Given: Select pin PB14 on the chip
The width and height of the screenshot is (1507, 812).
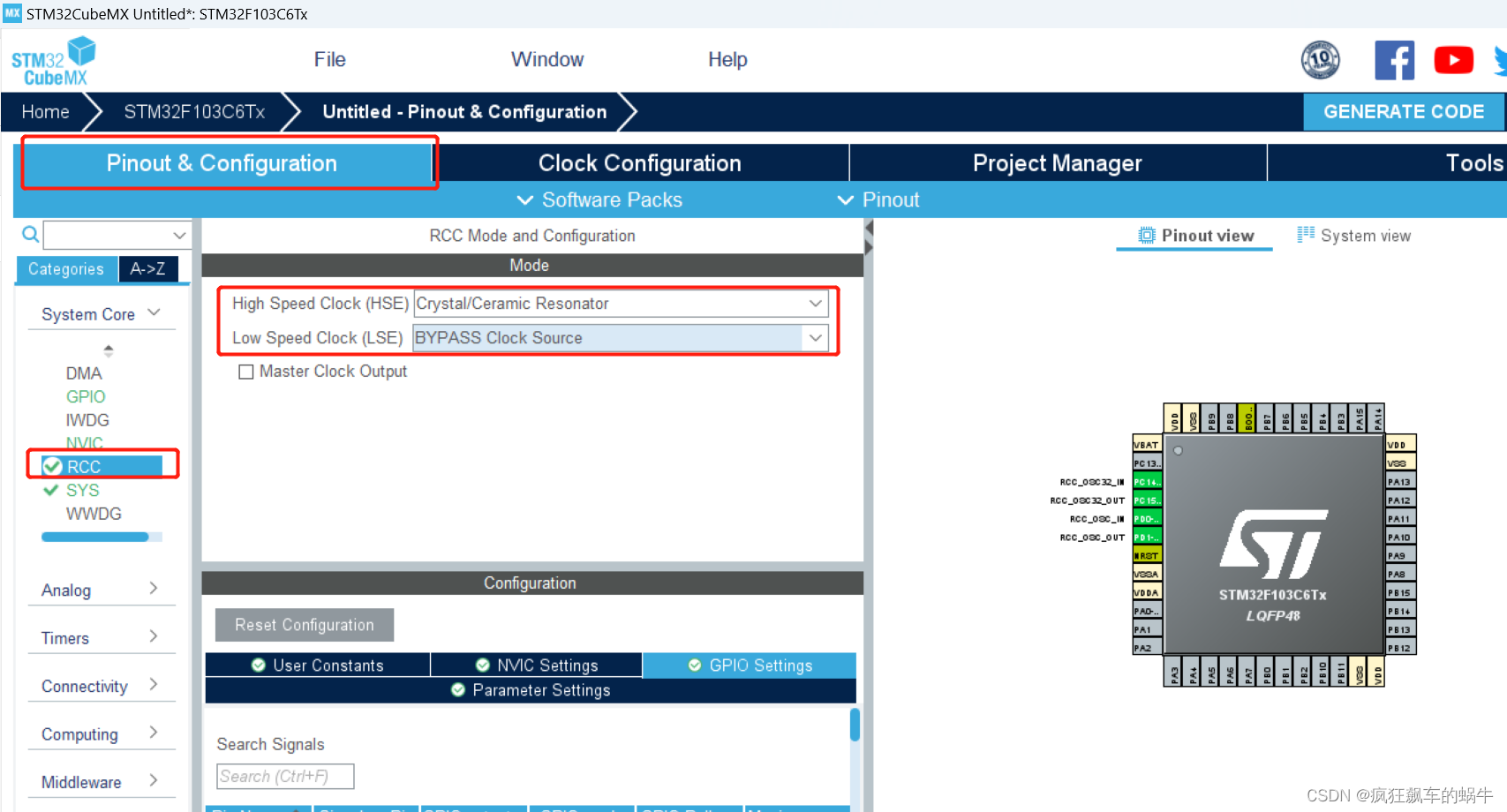Looking at the screenshot, I should 1401,612.
